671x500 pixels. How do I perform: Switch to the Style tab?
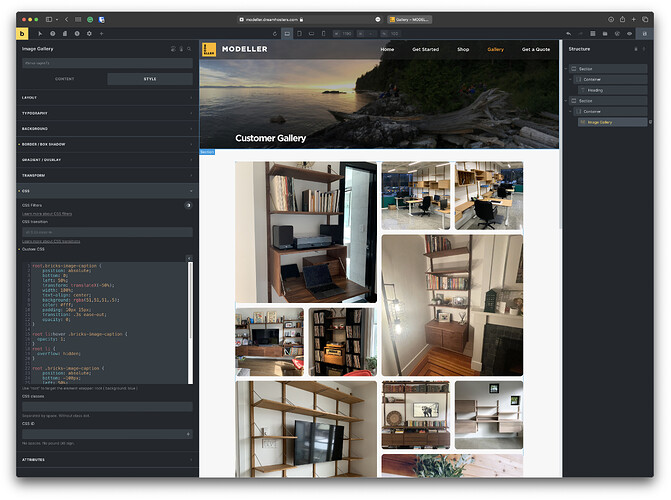coord(150,79)
